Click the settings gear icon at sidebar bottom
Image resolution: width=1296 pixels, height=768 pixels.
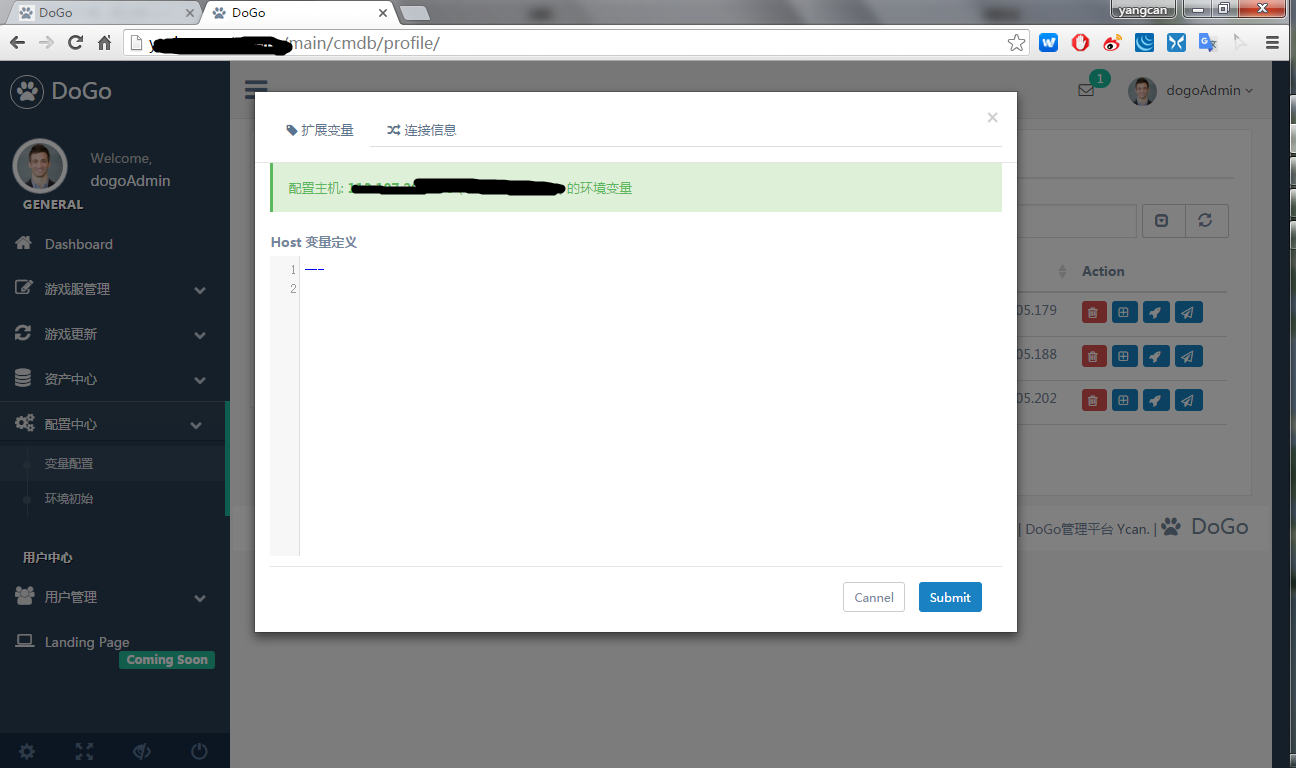(27, 751)
